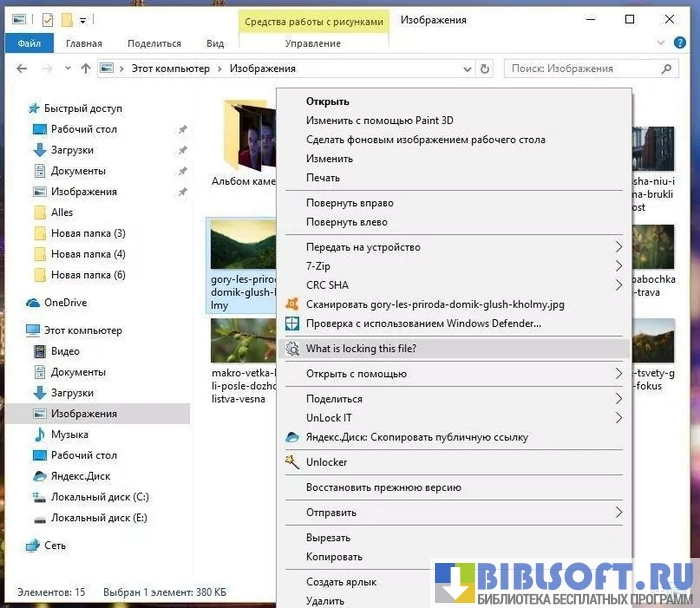The height and width of the screenshot is (608, 700).
Task: Select 'Изменить с помощью Paint 3D'
Action: click(x=379, y=120)
